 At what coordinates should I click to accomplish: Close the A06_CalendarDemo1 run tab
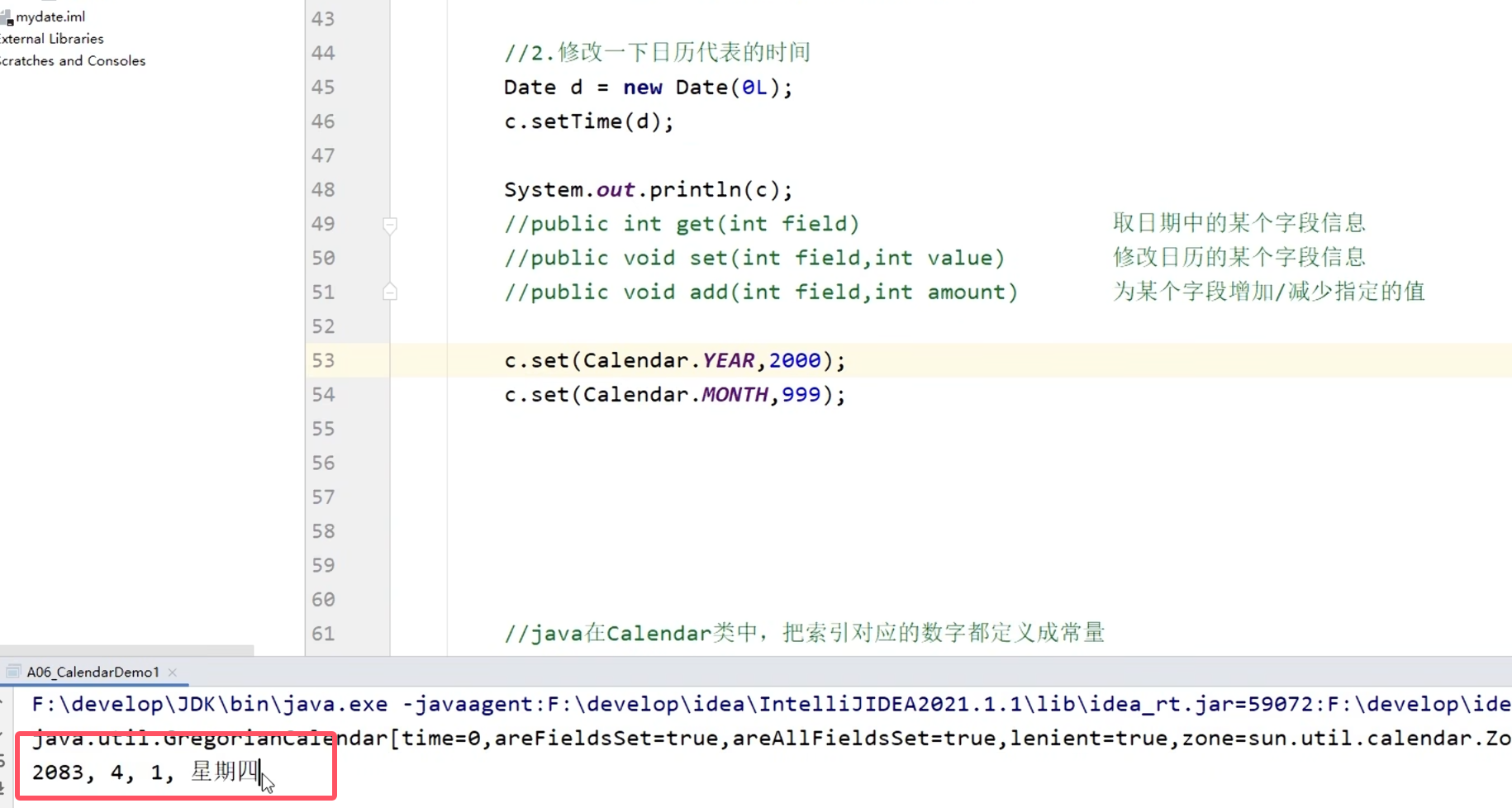[173, 673]
